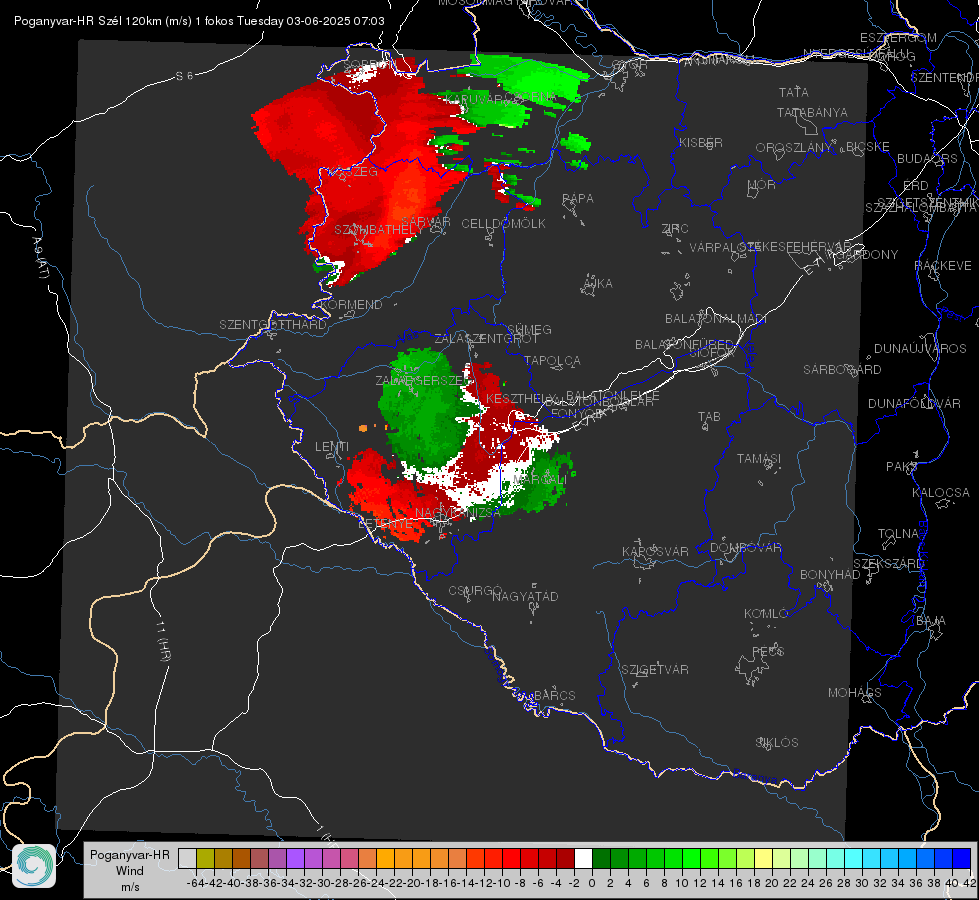Viewport: 979px width, 900px height.
Task: Click the KALOCSA city label
Action: tap(940, 493)
